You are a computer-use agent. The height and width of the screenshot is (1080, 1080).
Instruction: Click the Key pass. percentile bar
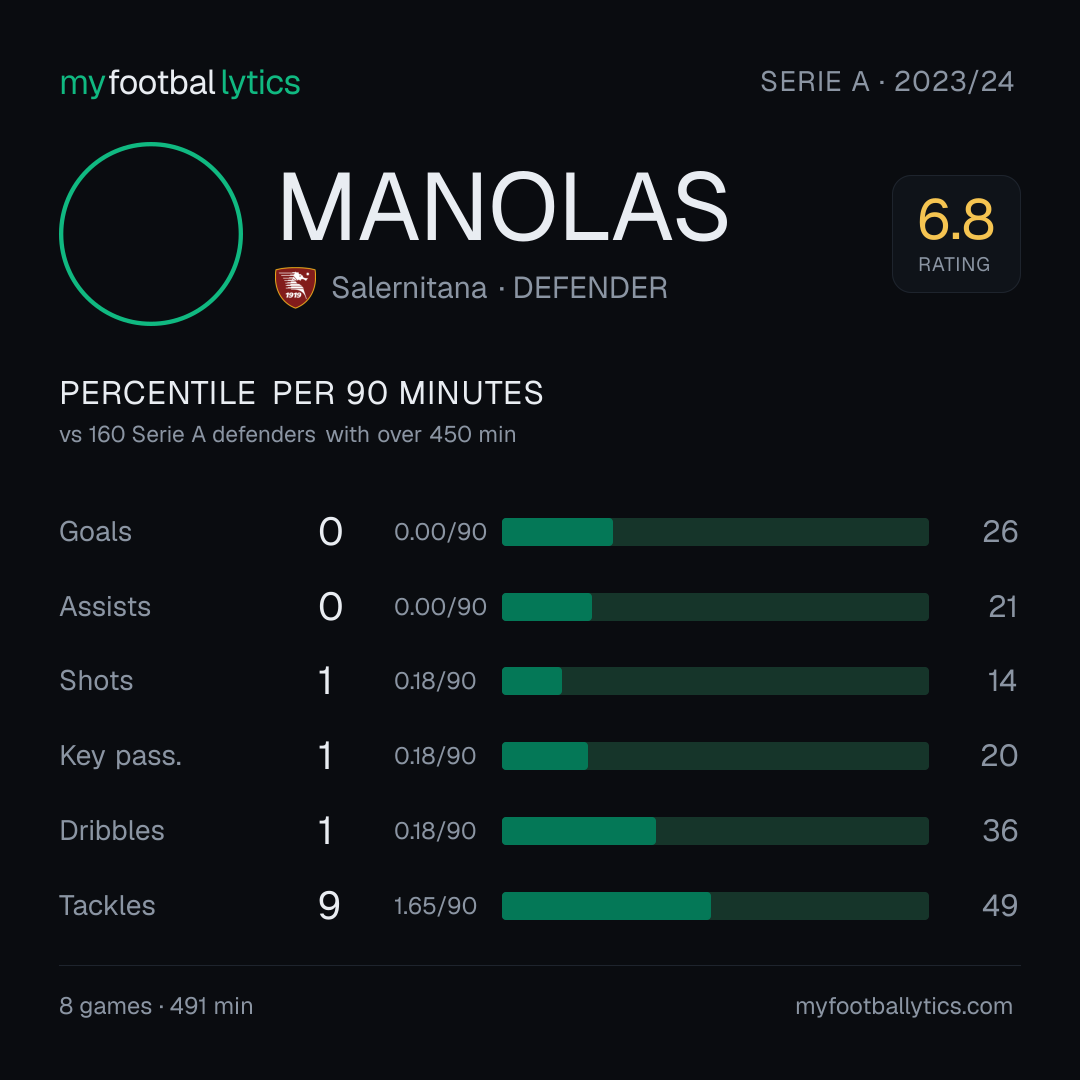(x=715, y=756)
